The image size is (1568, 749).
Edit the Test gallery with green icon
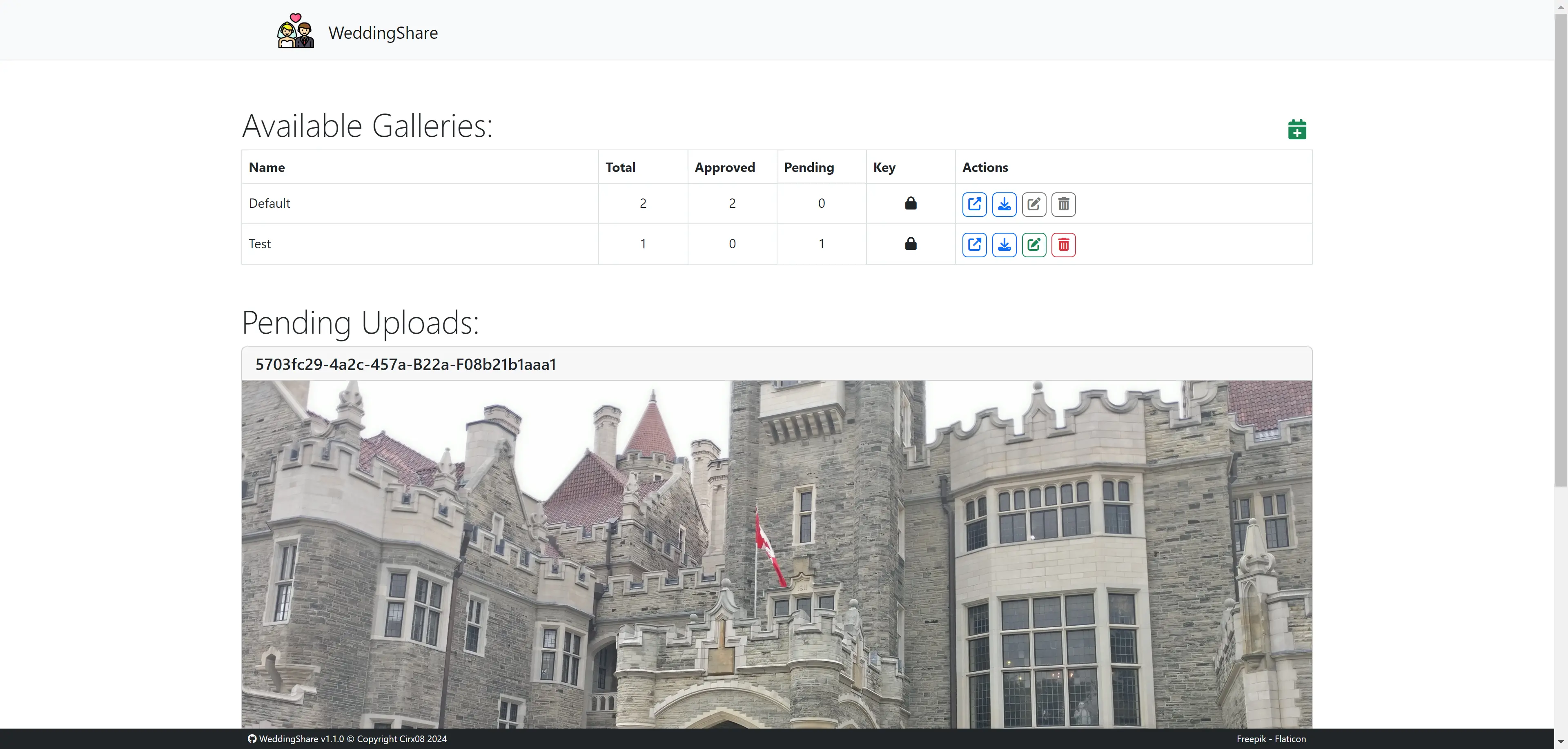[1033, 245]
